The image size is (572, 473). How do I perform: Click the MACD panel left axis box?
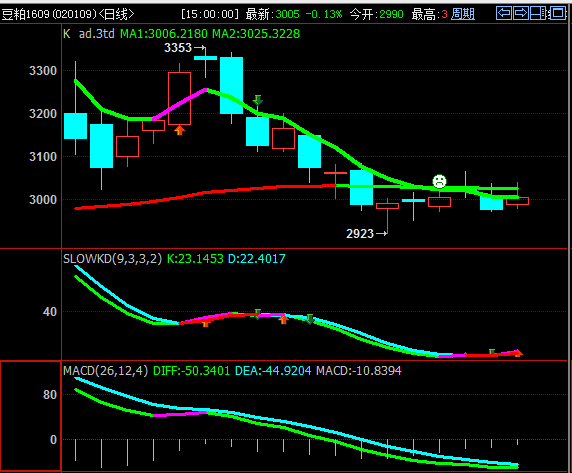(31, 416)
